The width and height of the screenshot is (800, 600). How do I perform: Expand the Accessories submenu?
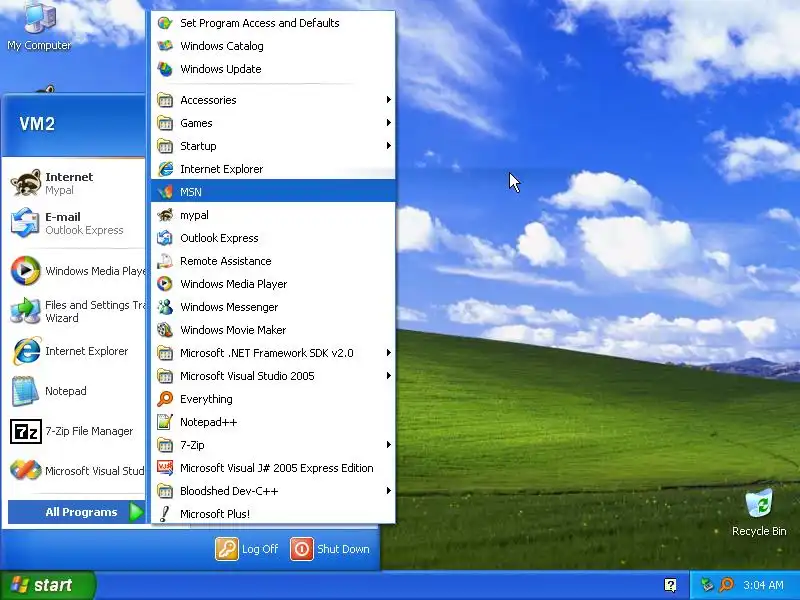coord(273,100)
